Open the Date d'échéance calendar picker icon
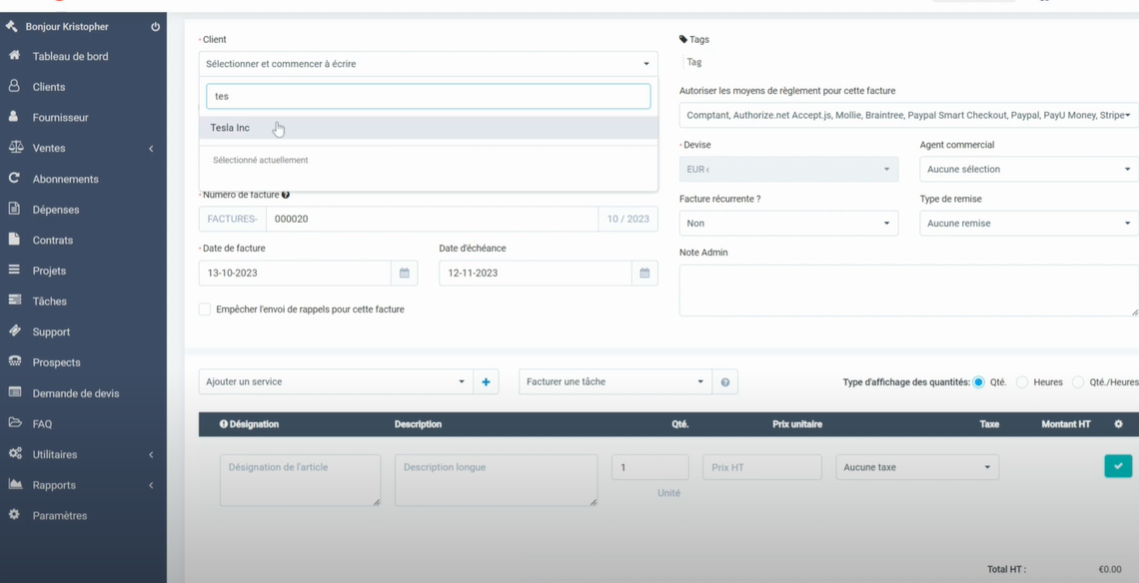 point(645,273)
